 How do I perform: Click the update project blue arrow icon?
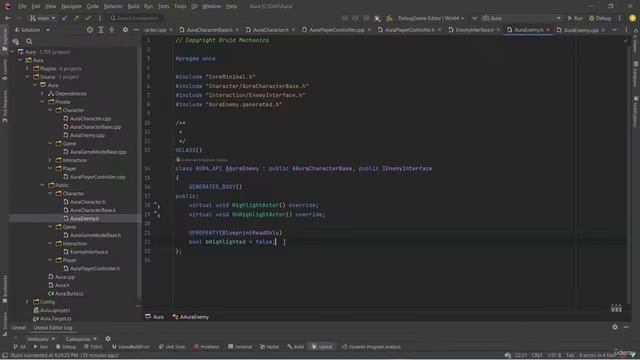tap(64, 18)
